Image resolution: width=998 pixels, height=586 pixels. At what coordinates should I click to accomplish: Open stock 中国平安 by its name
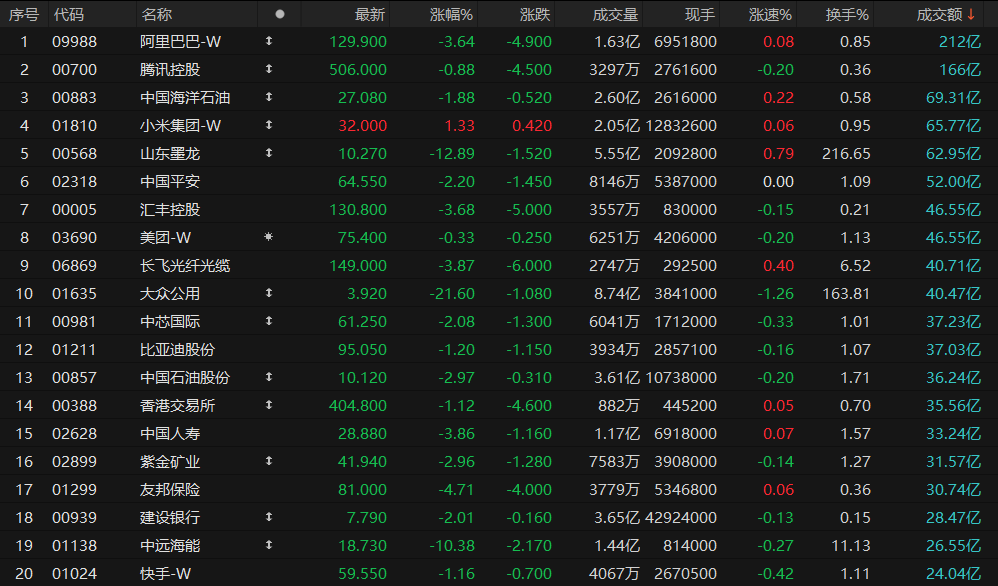[170, 182]
